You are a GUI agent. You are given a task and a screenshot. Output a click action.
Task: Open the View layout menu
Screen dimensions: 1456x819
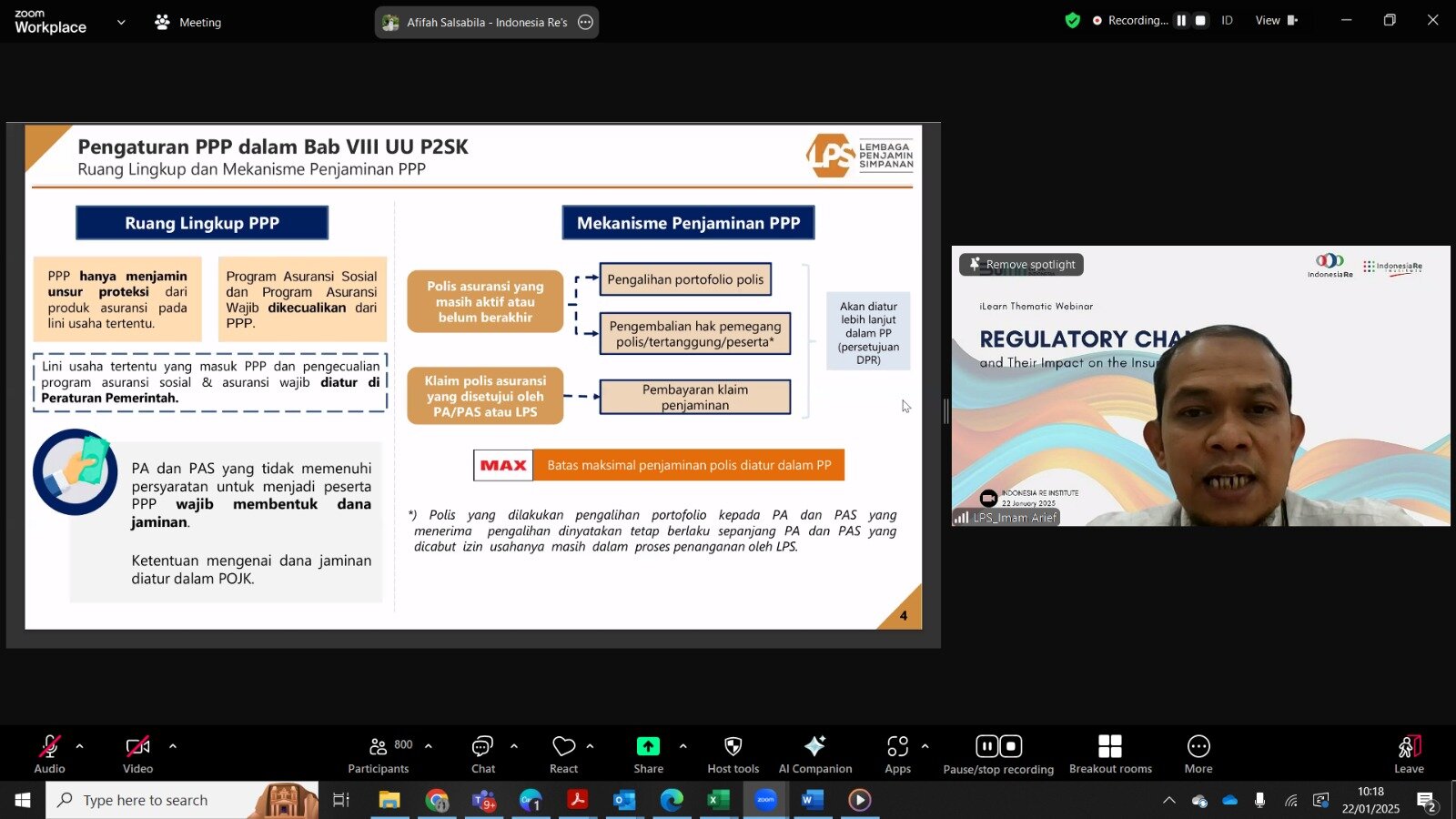[x=1276, y=20]
